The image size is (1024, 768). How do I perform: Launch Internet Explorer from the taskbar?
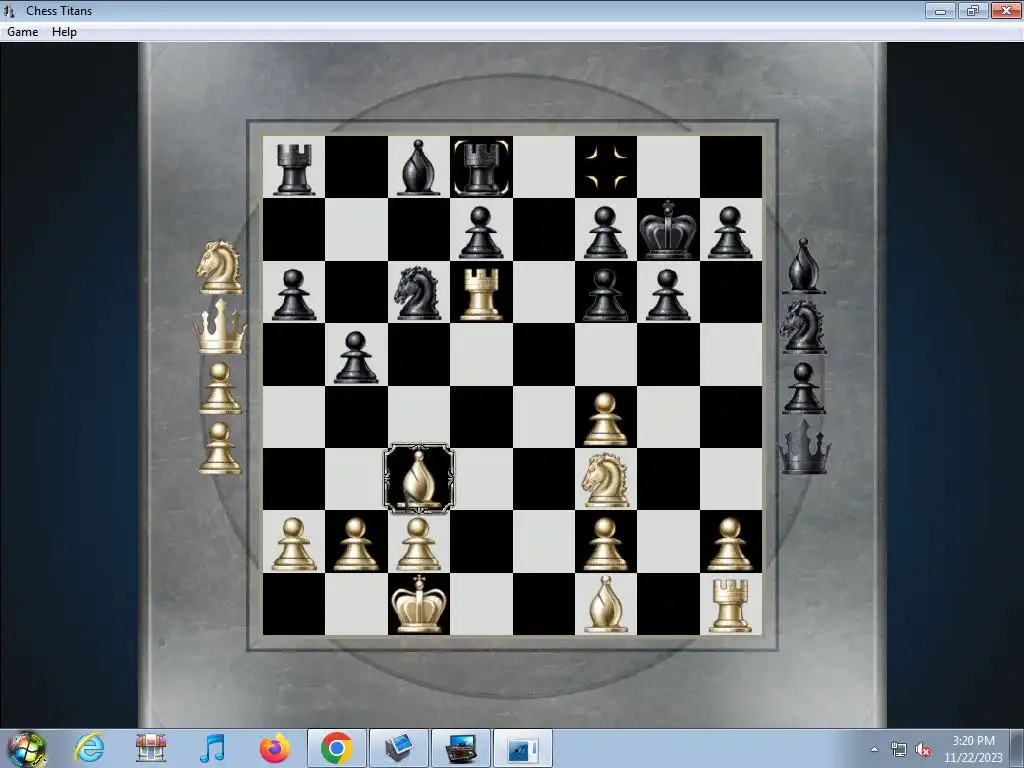[89, 748]
